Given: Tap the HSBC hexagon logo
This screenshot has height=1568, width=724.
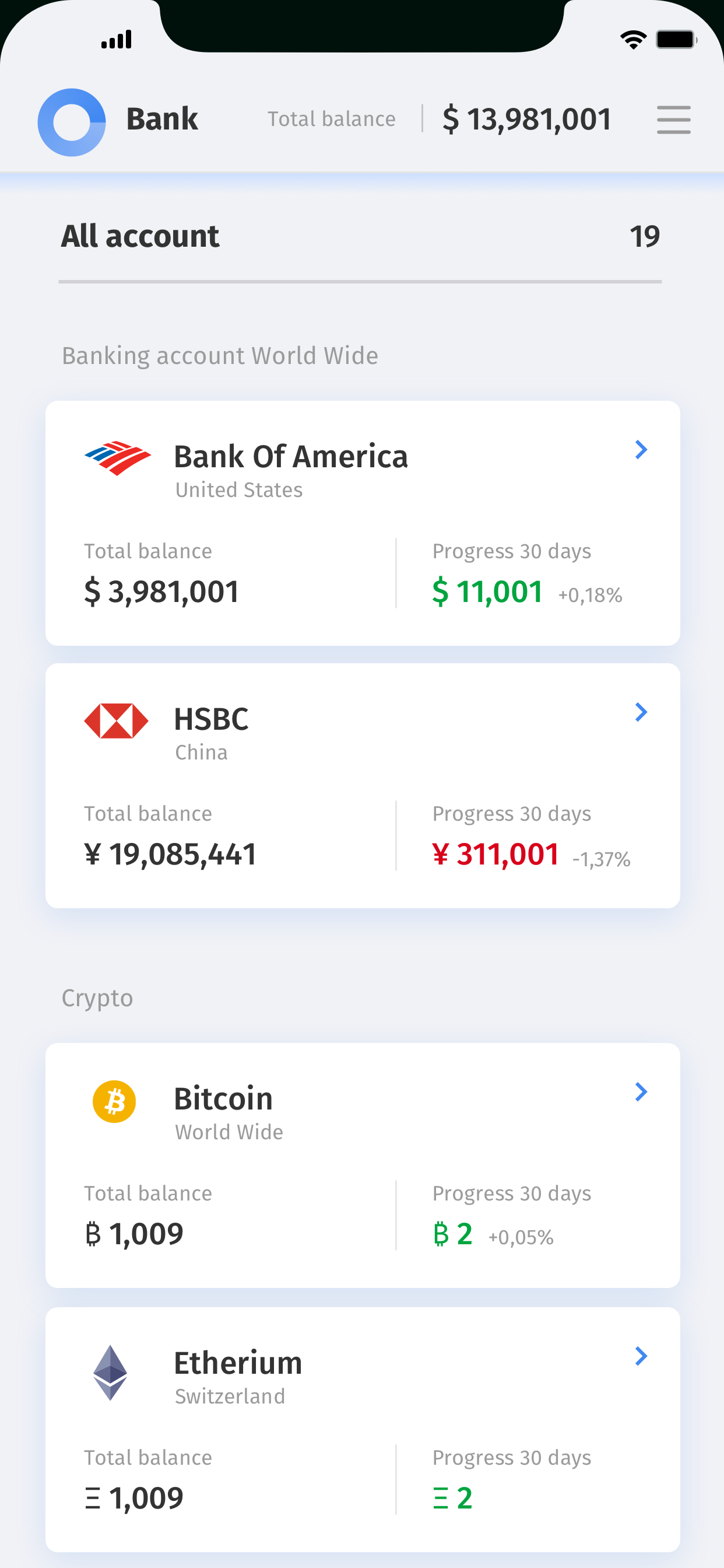Looking at the screenshot, I should point(116,720).
